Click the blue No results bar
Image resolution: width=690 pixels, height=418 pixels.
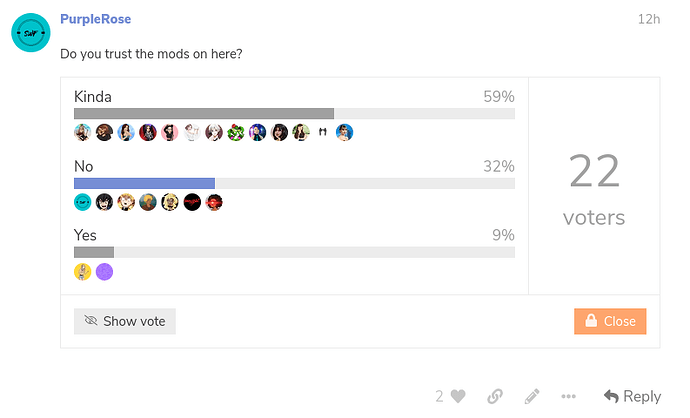coord(144,183)
